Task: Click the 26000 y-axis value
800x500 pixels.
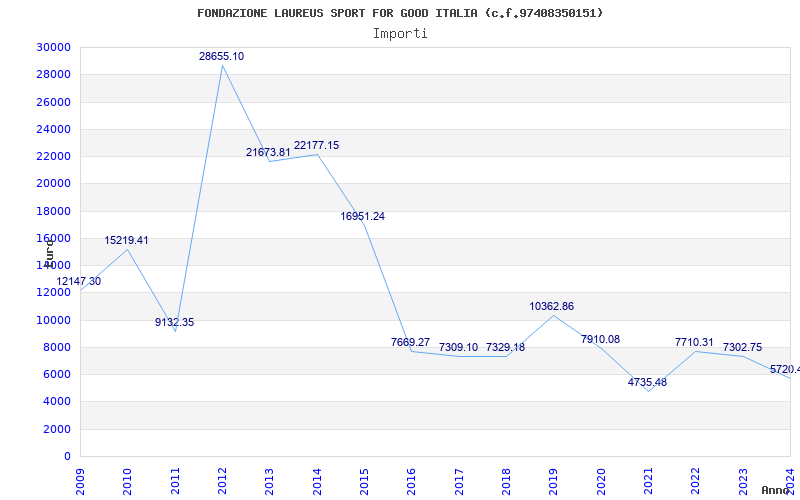Action: coord(54,102)
